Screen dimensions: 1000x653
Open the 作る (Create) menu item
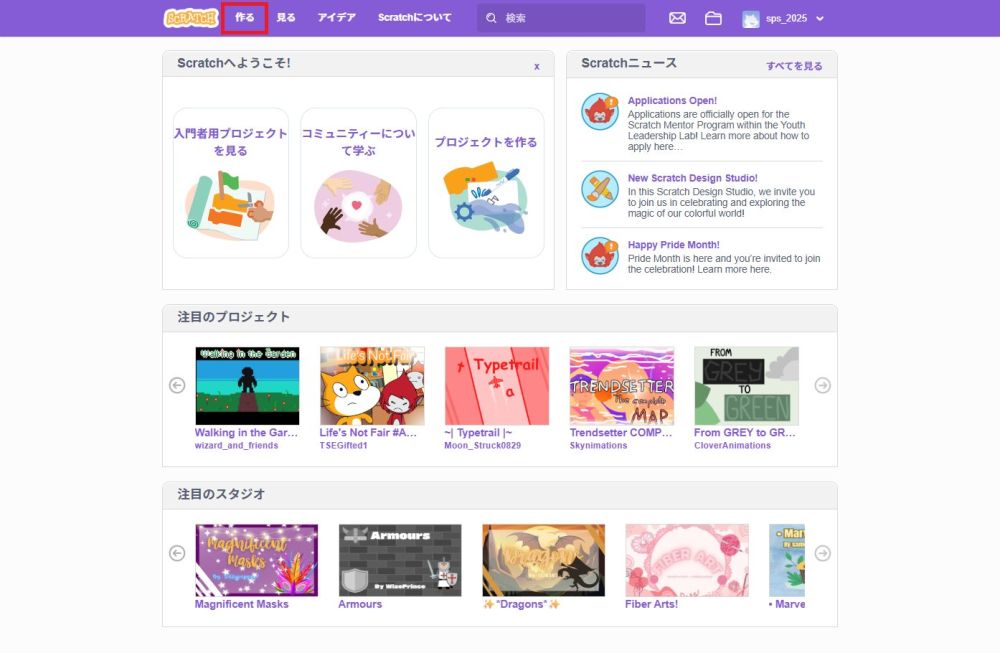click(244, 18)
